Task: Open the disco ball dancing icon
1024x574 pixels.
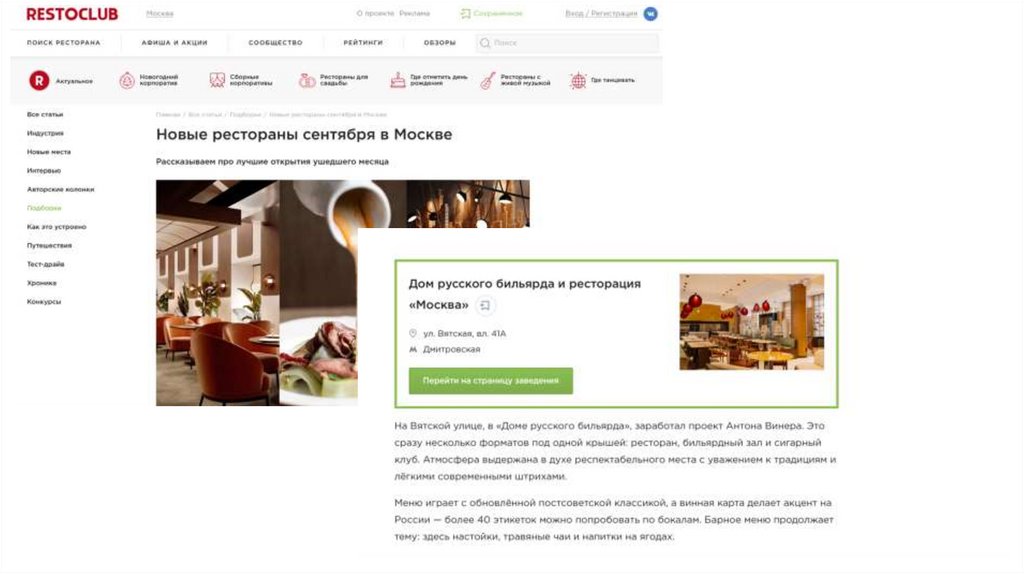Action: coord(578,80)
